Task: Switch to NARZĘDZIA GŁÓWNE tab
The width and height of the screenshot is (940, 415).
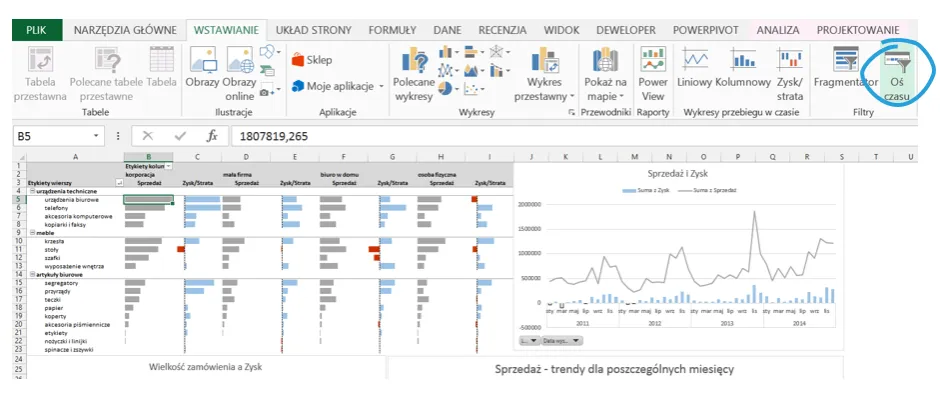Action: (x=125, y=29)
